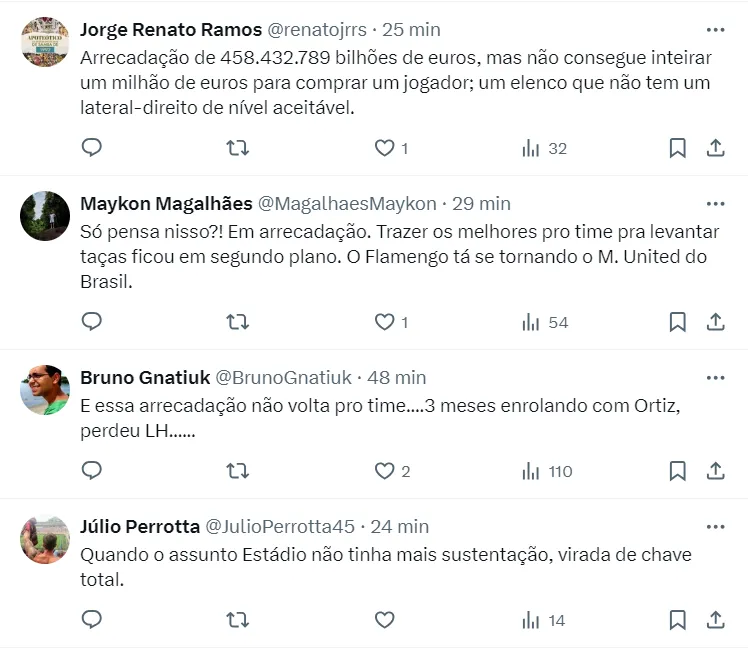The width and height of the screenshot is (748, 652).
Task: Open Bruno Gnatiuk's profile name link
Action: 144,378
